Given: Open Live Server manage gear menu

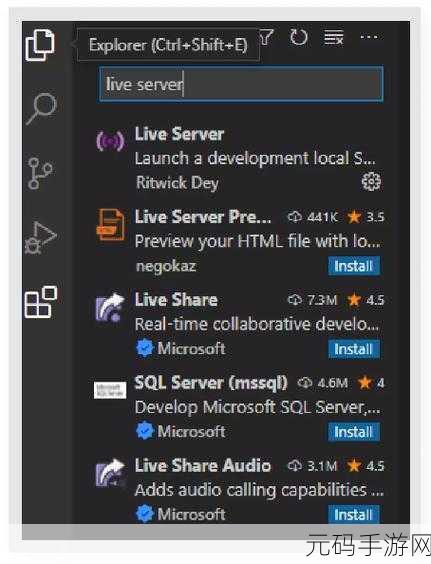Looking at the screenshot, I should (371, 181).
